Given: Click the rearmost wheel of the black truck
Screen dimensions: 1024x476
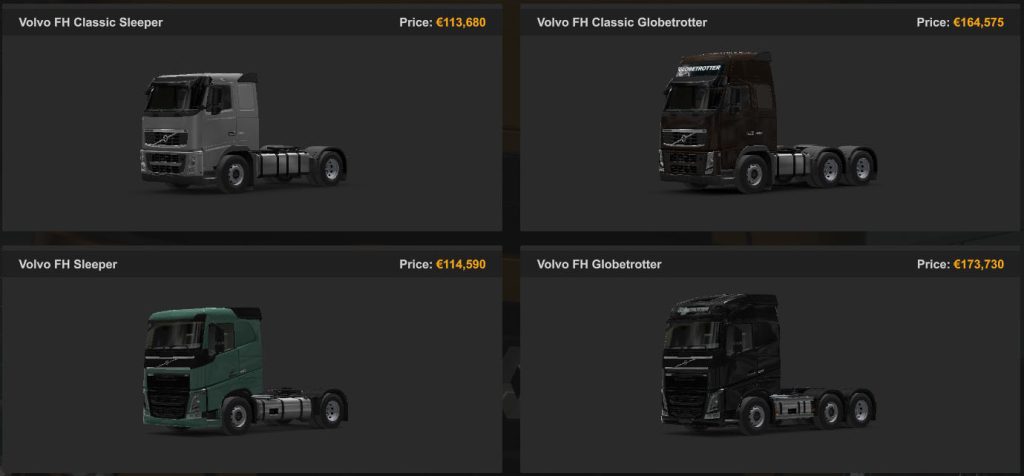Looking at the screenshot, I should pyautogui.click(x=861, y=409).
